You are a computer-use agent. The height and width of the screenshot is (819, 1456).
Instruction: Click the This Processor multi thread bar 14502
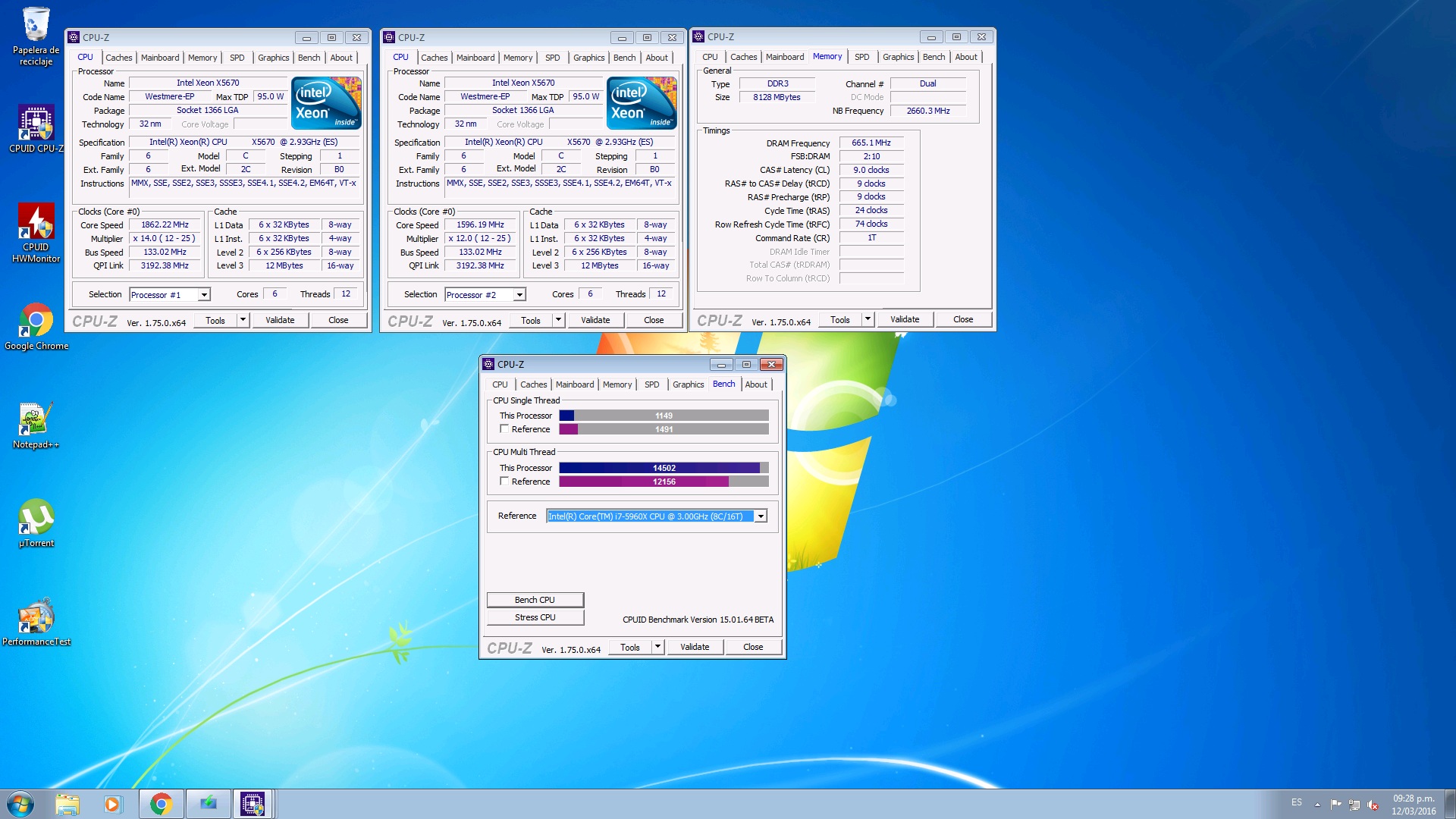[x=664, y=468]
